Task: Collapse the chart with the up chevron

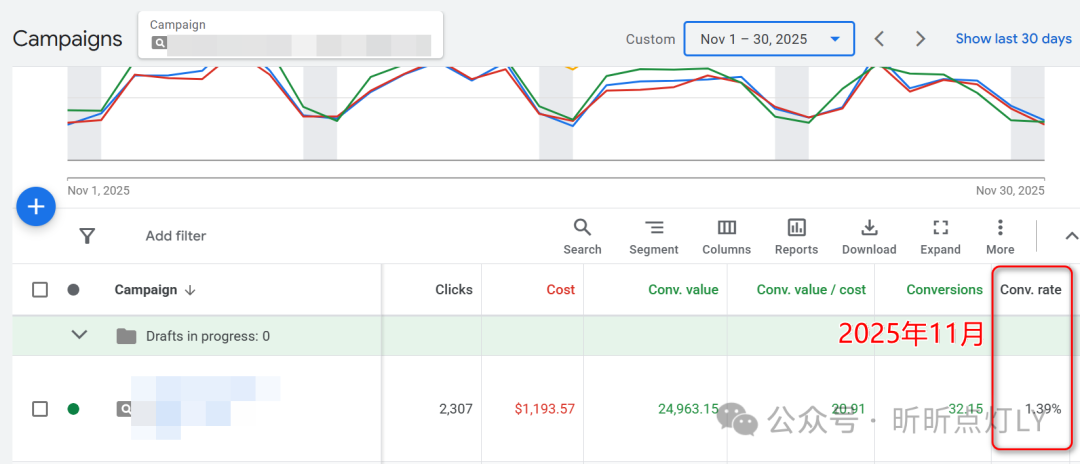Action: tap(1071, 236)
